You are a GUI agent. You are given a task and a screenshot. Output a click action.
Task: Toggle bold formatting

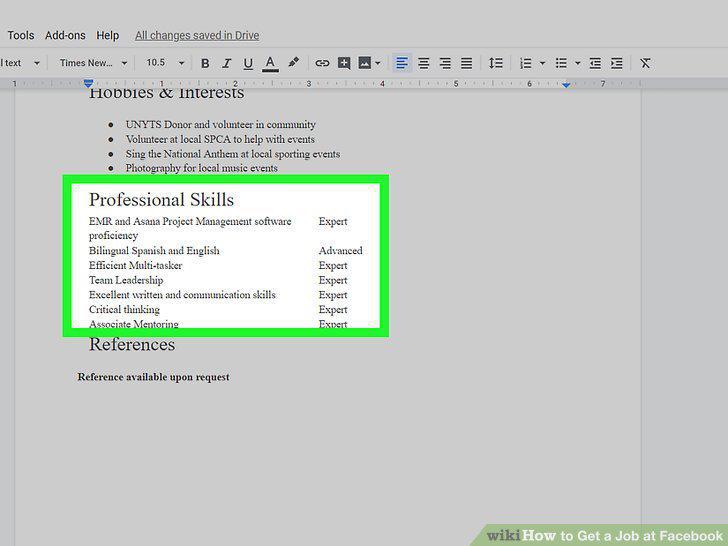[205, 63]
